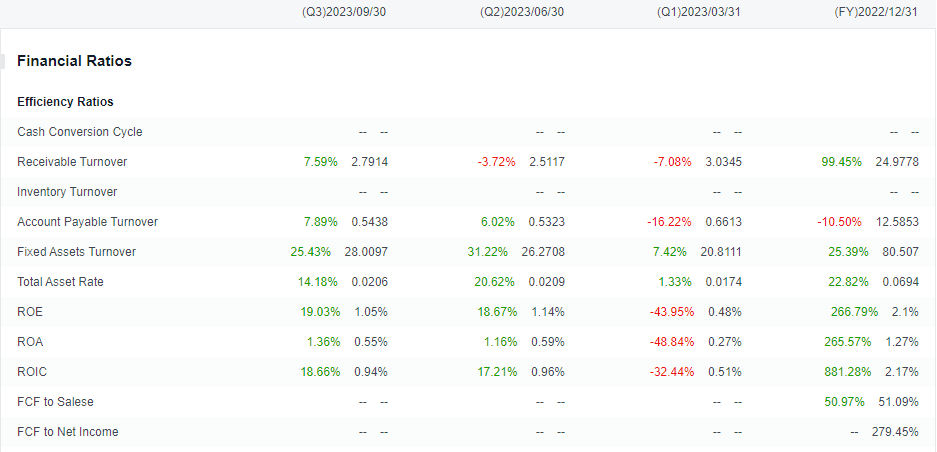Viewport: 937px width, 452px height.
Task: Click the Fixed Assets Turnover row label
Action: point(76,252)
